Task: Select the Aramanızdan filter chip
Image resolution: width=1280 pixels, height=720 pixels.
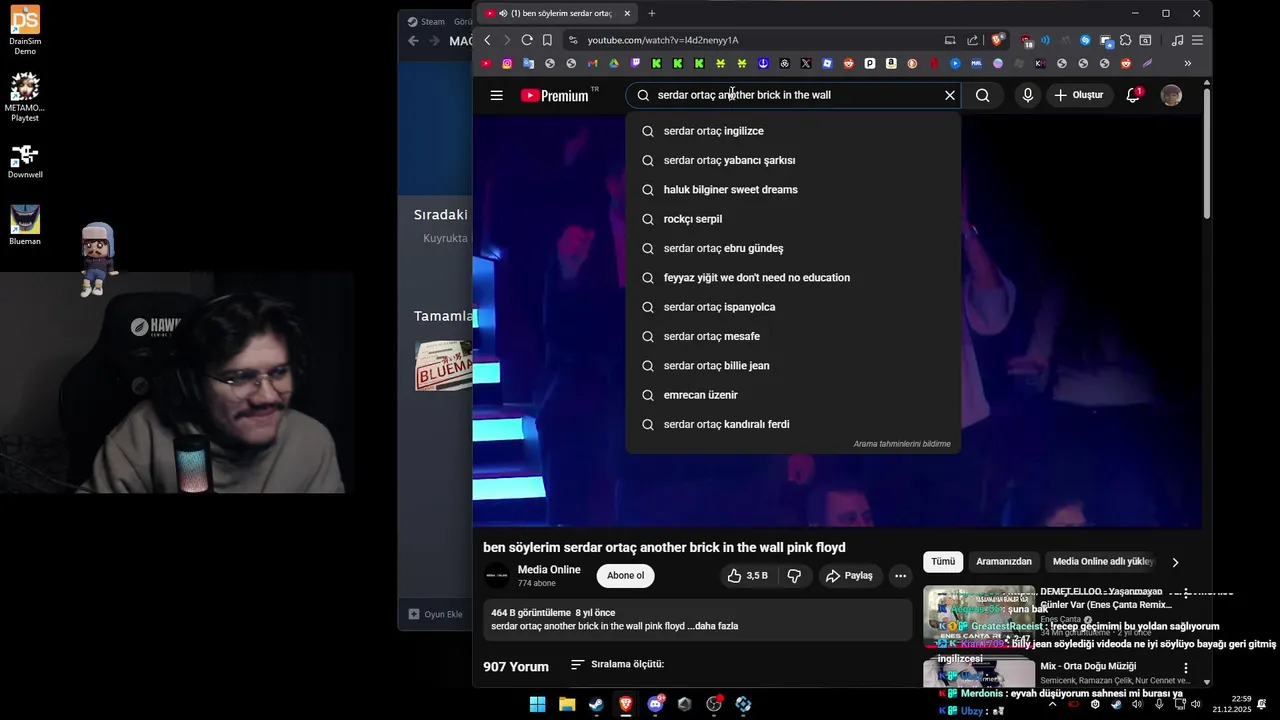Action: (1004, 562)
